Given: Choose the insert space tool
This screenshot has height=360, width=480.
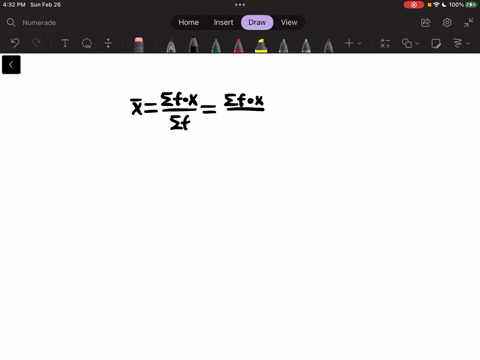Looking at the screenshot, I should point(108,43).
